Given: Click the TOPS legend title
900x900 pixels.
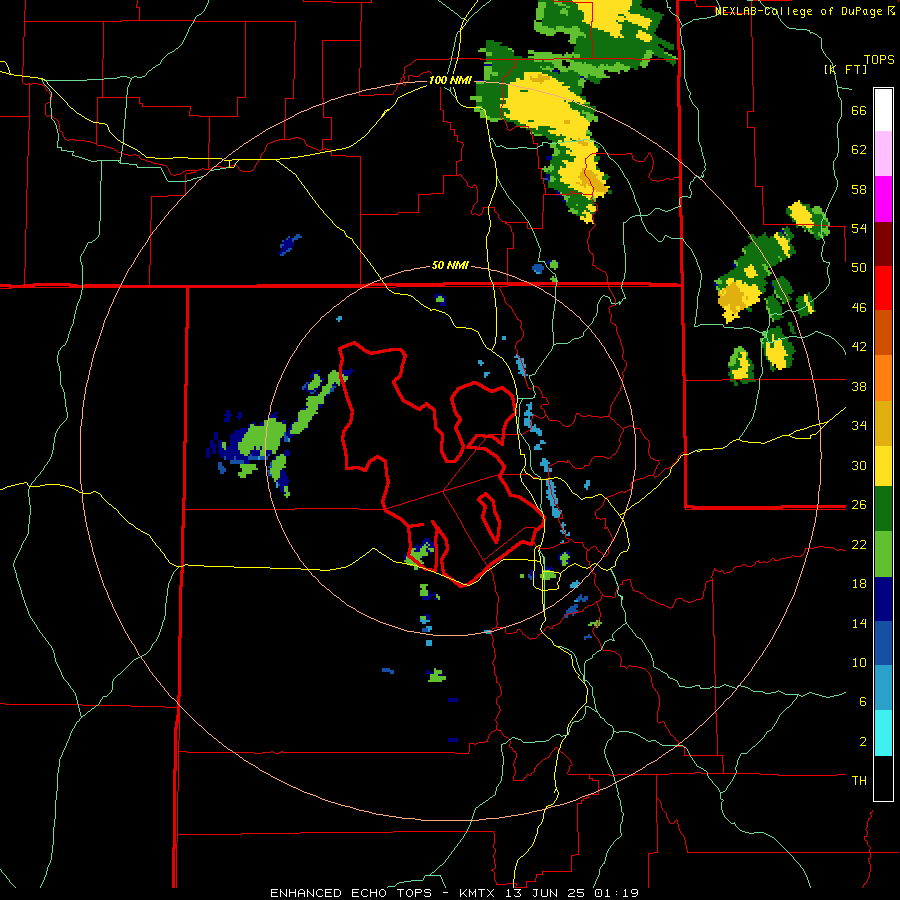Looking at the screenshot, I should tap(879, 60).
